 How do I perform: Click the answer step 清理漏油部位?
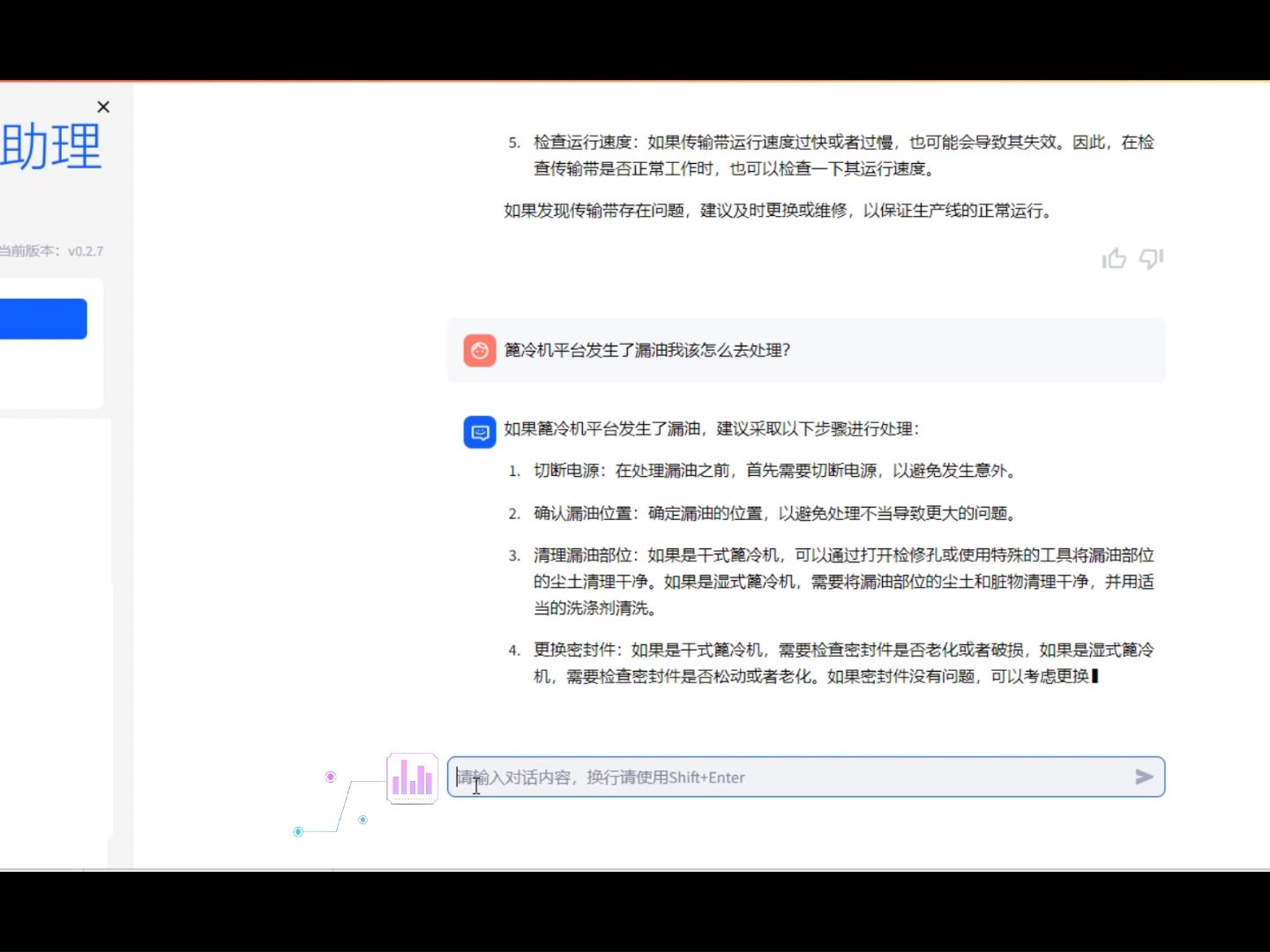coord(585,555)
